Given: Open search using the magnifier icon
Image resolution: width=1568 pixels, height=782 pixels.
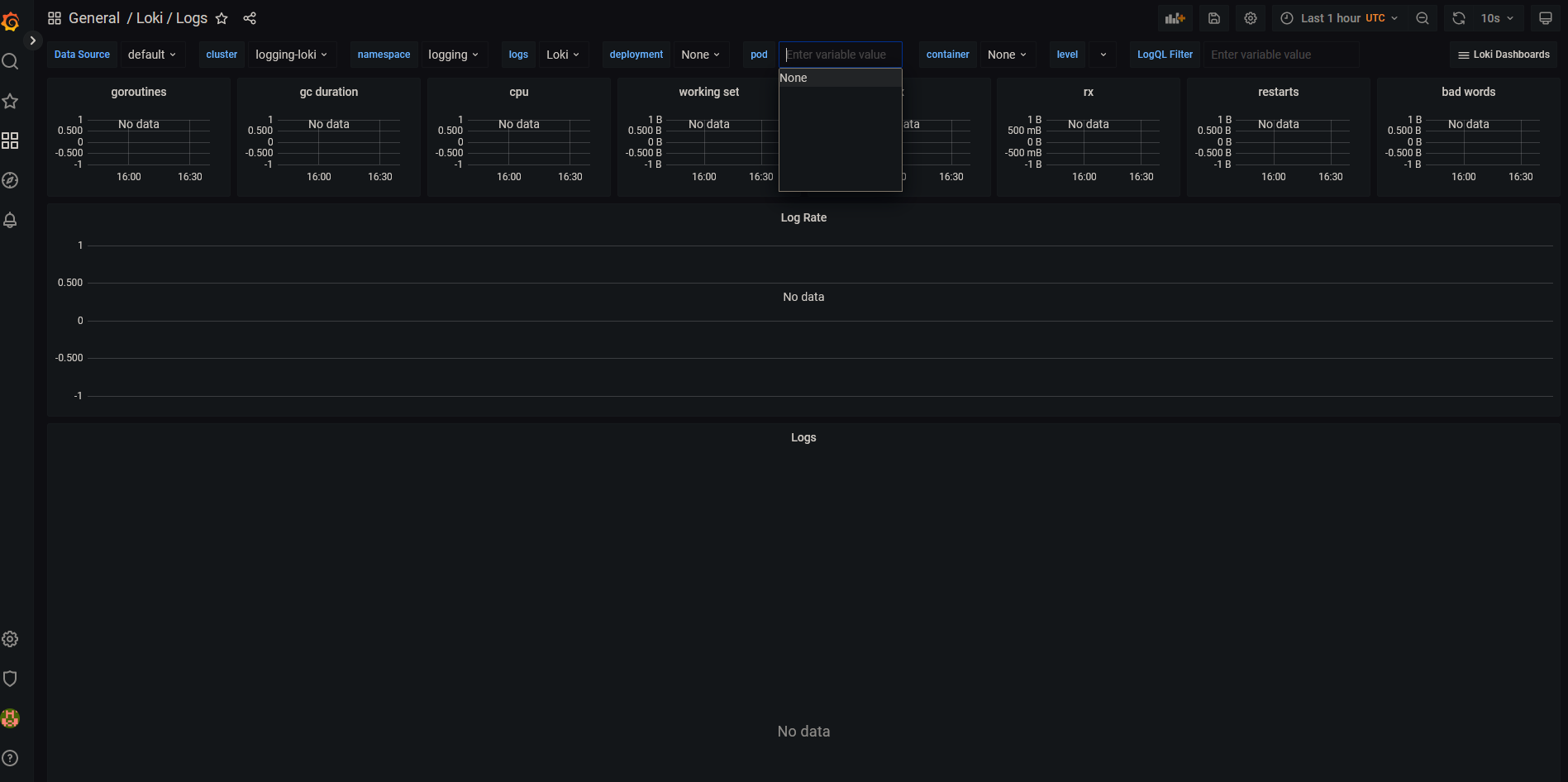Looking at the screenshot, I should coord(11,61).
